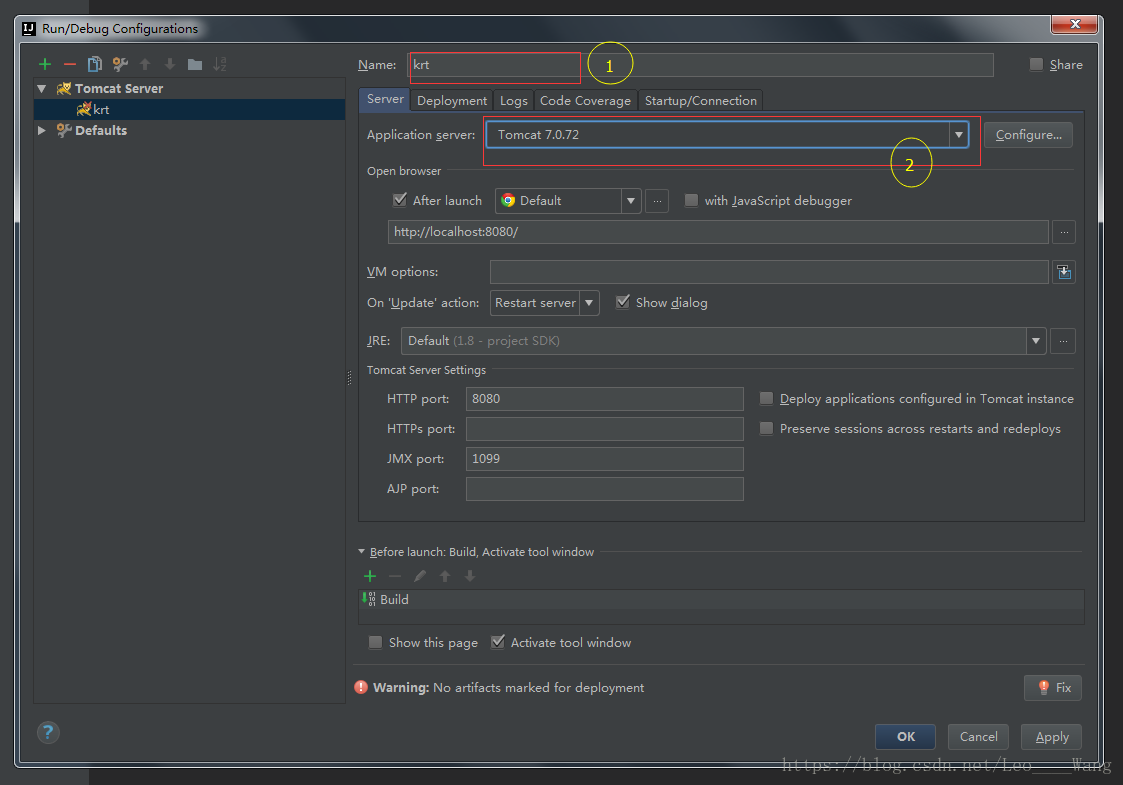The height and width of the screenshot is (785, 1123).
Task: Click the Apply button
Action: coord(1051,737)
